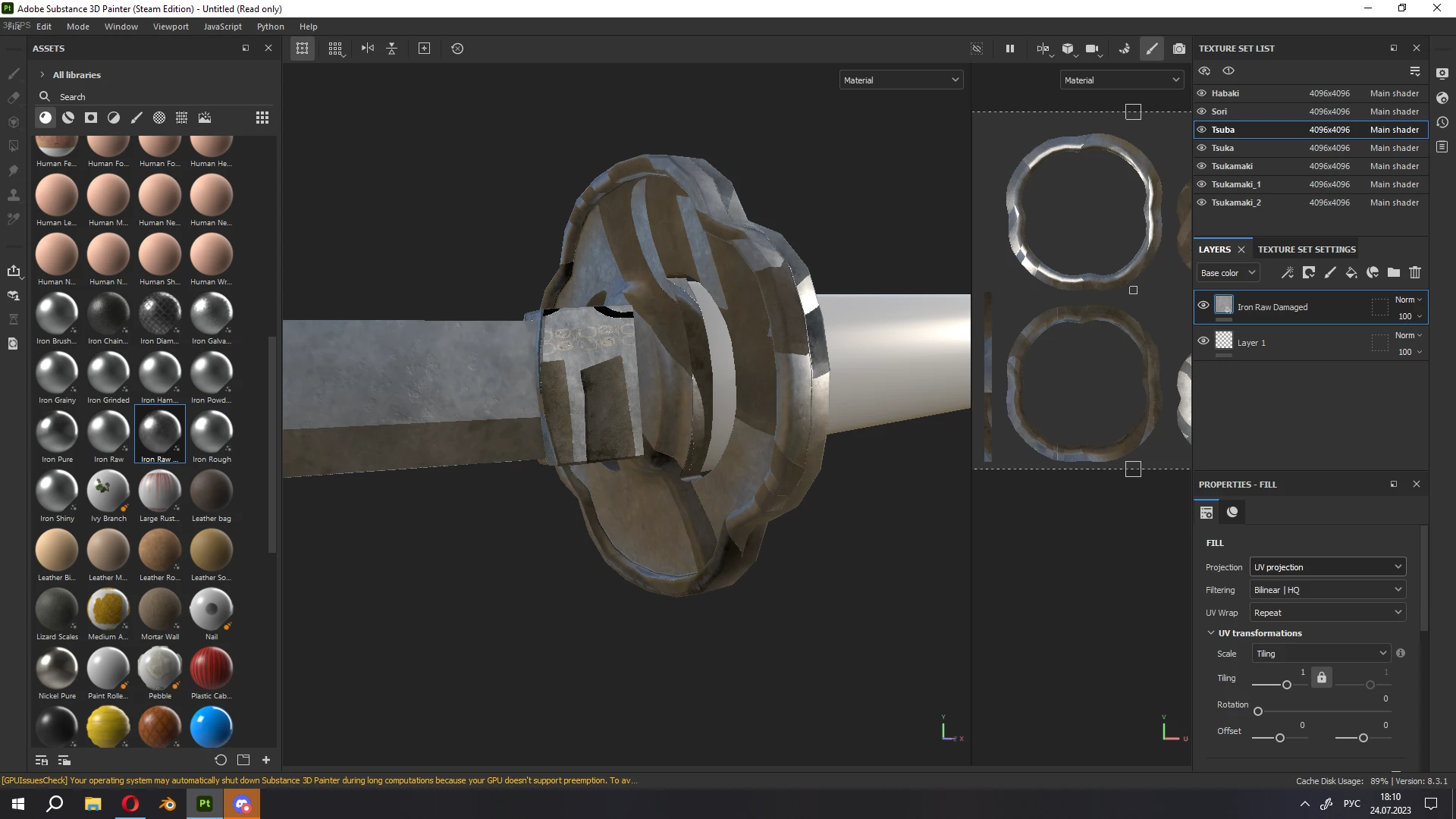Screen dimensions: 1456x819
Task: Hide the Iron Raw Damaged layer
Action: point(1203,306)
